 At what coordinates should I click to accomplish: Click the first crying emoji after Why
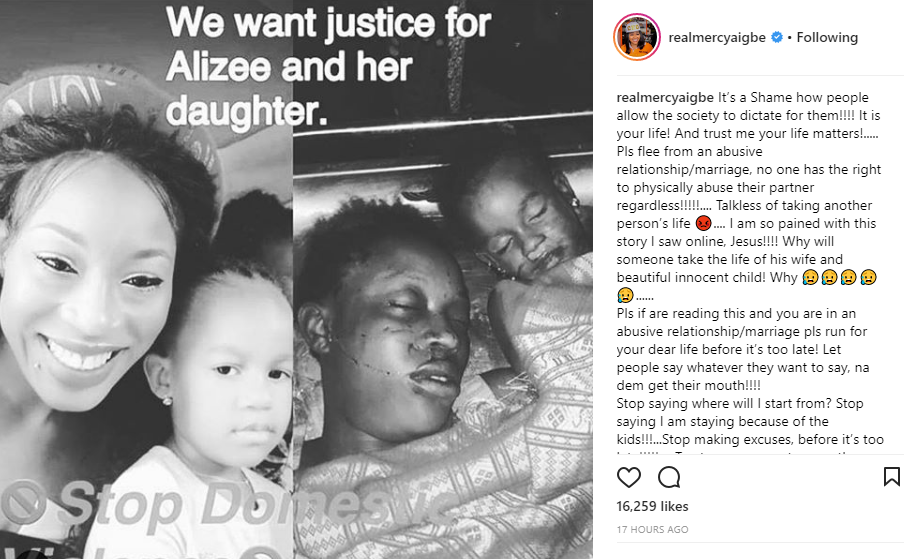coord(810,278)
